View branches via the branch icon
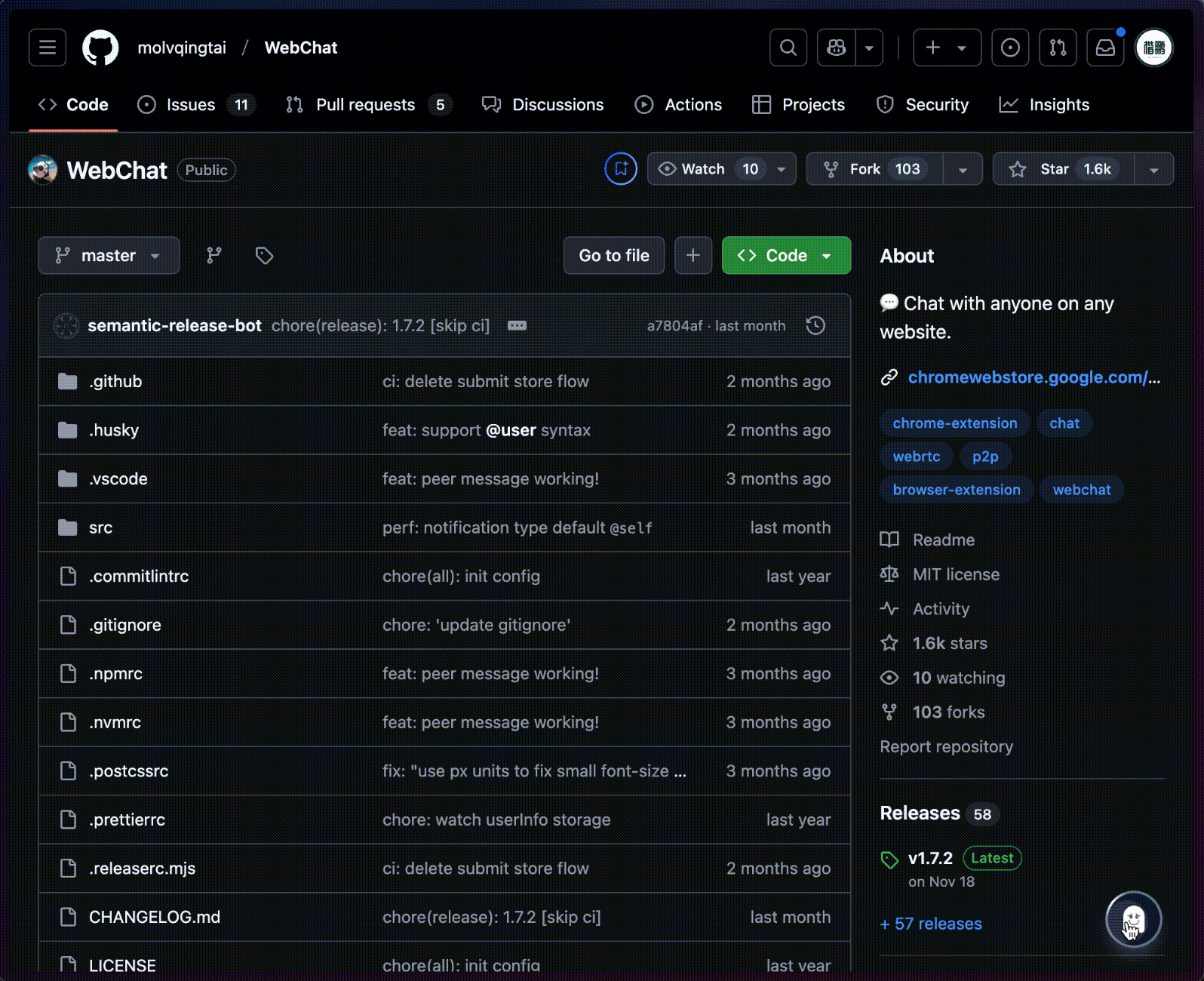This screenshot has height=981, width=1204. 214,256
